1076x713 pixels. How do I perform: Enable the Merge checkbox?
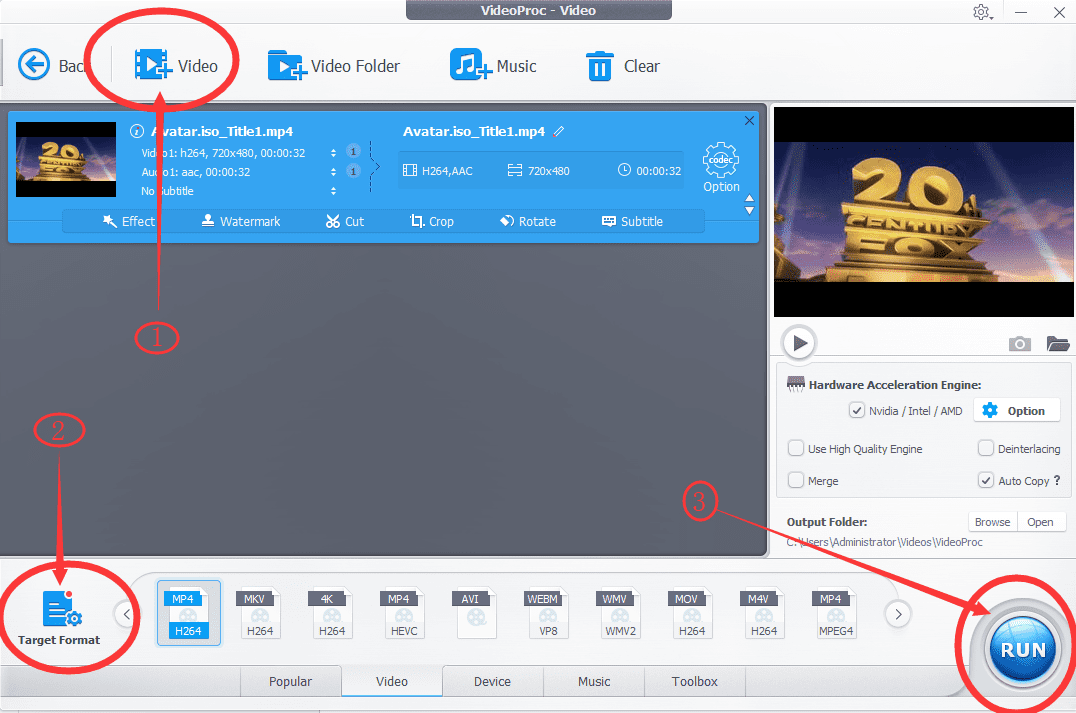795,480
